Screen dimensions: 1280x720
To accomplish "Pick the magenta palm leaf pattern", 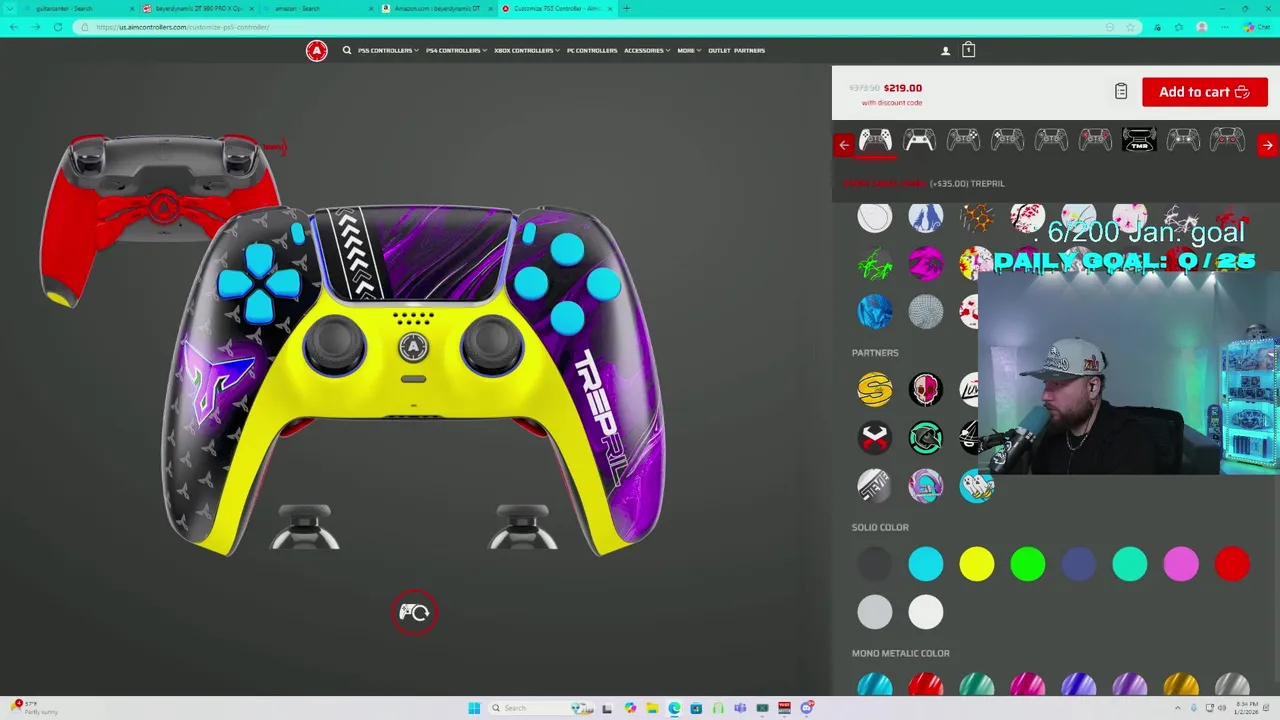I will point(925,264).
